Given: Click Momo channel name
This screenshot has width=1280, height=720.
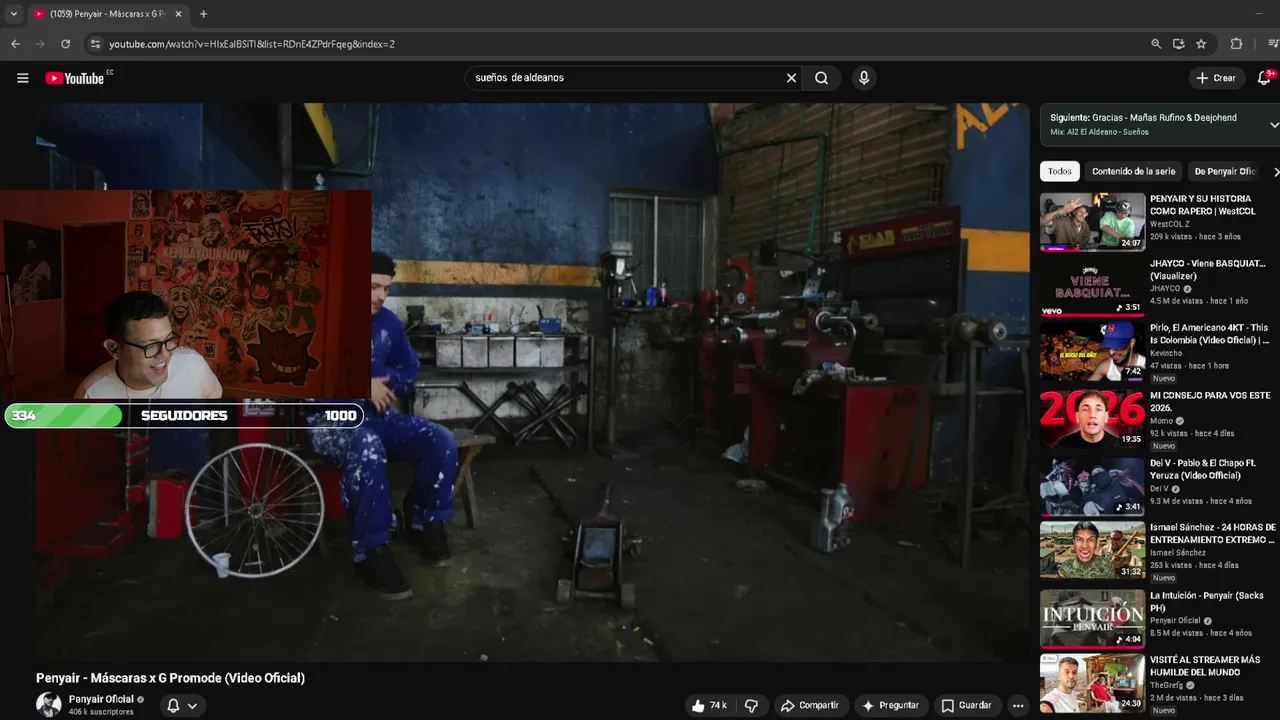Looking at the screenshot, I should [x=1161, y=421].
